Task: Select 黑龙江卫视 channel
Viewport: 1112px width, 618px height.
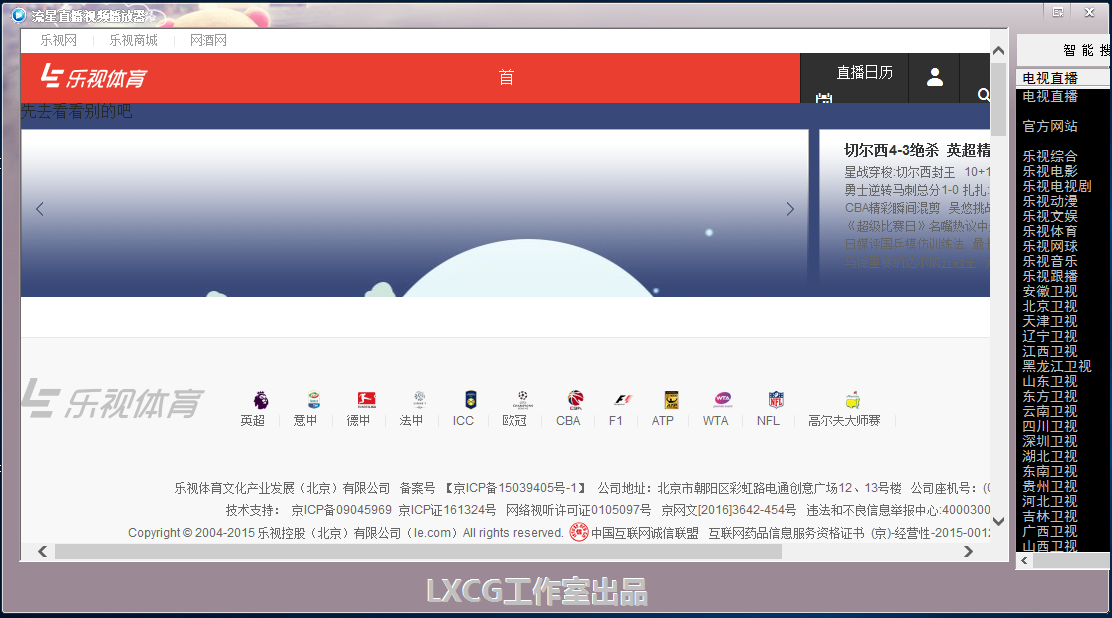Action: [1057, 366]
